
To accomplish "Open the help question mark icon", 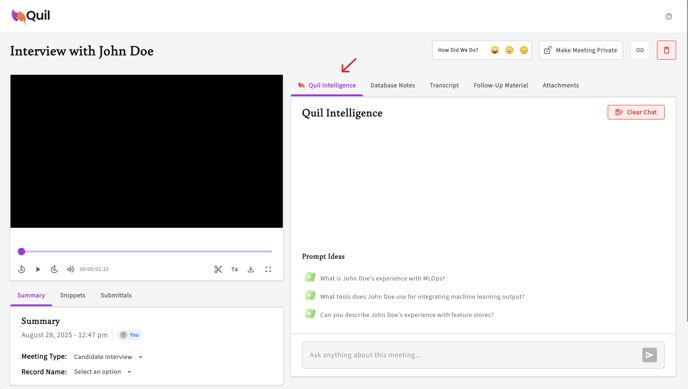I will pyautogui.click(x=669, y=17).
